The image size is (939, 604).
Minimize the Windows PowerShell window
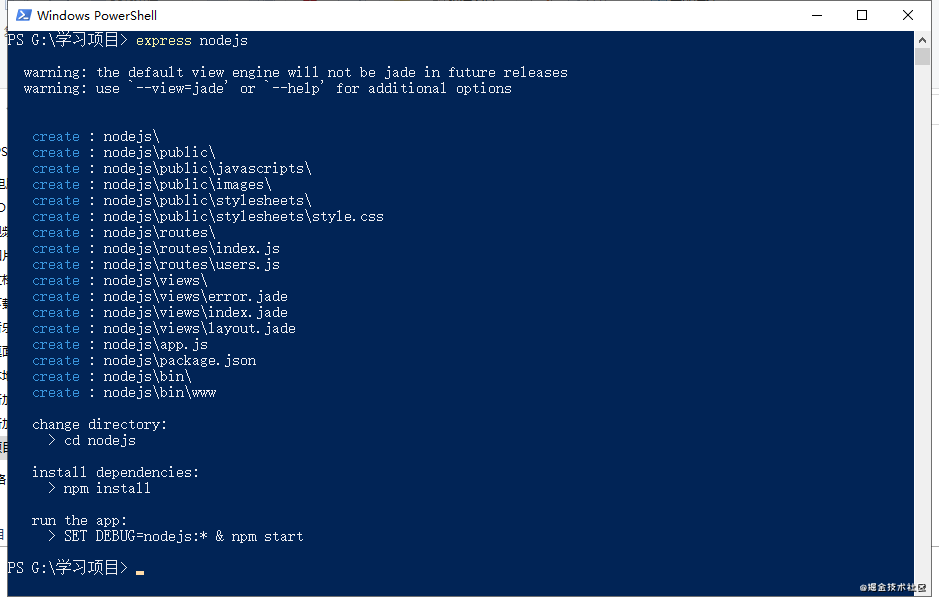(817, 15)
